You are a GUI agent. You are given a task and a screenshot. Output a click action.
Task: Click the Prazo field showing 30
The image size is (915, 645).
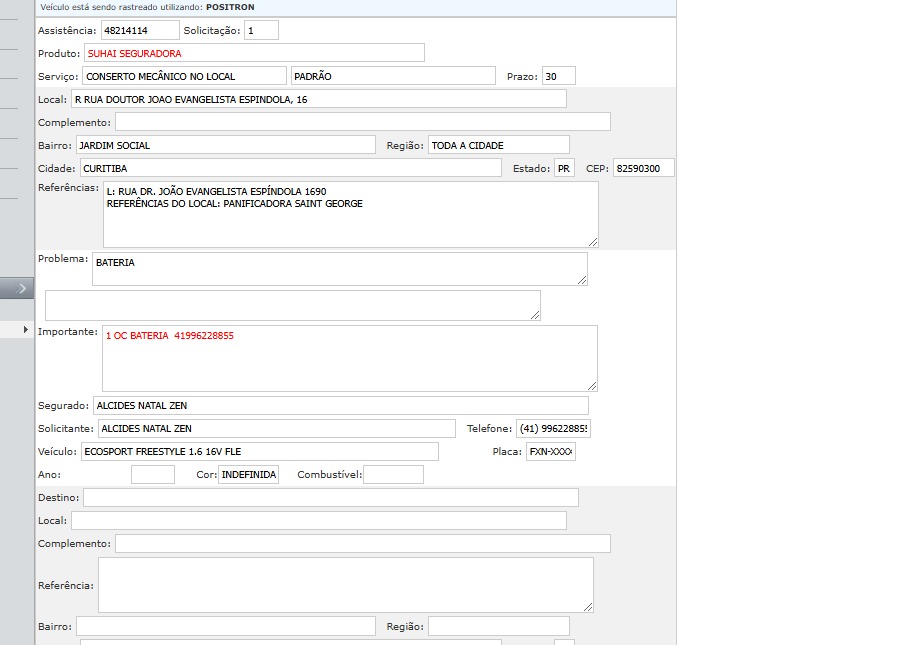click(x=558, y=76)
